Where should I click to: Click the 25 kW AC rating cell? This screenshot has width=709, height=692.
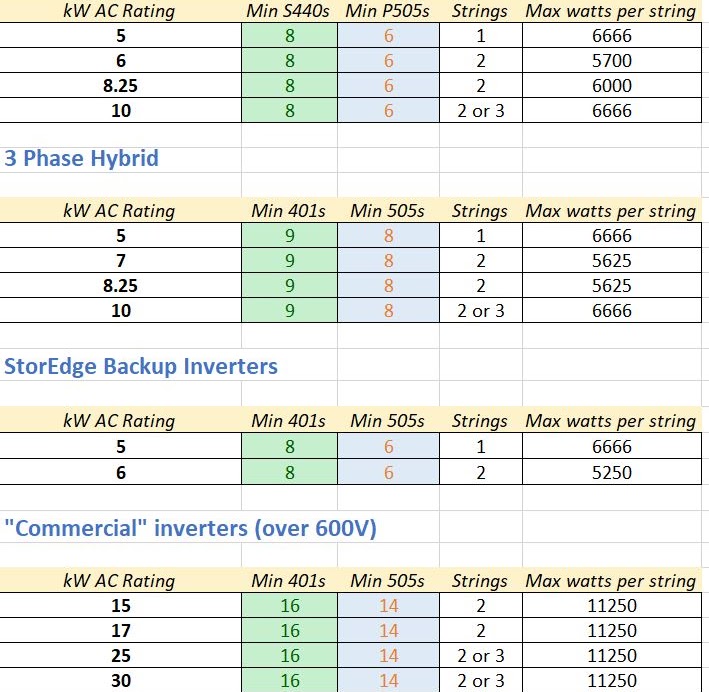120,656
